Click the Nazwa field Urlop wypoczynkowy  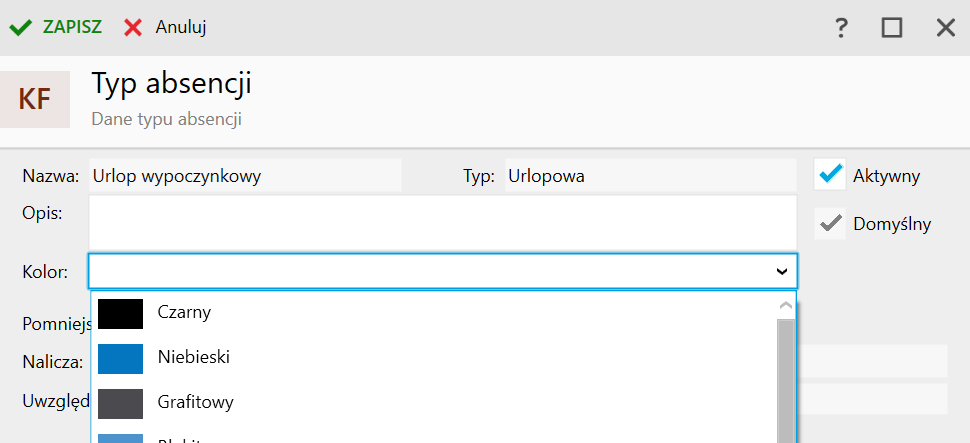click(x=245, y=176)
